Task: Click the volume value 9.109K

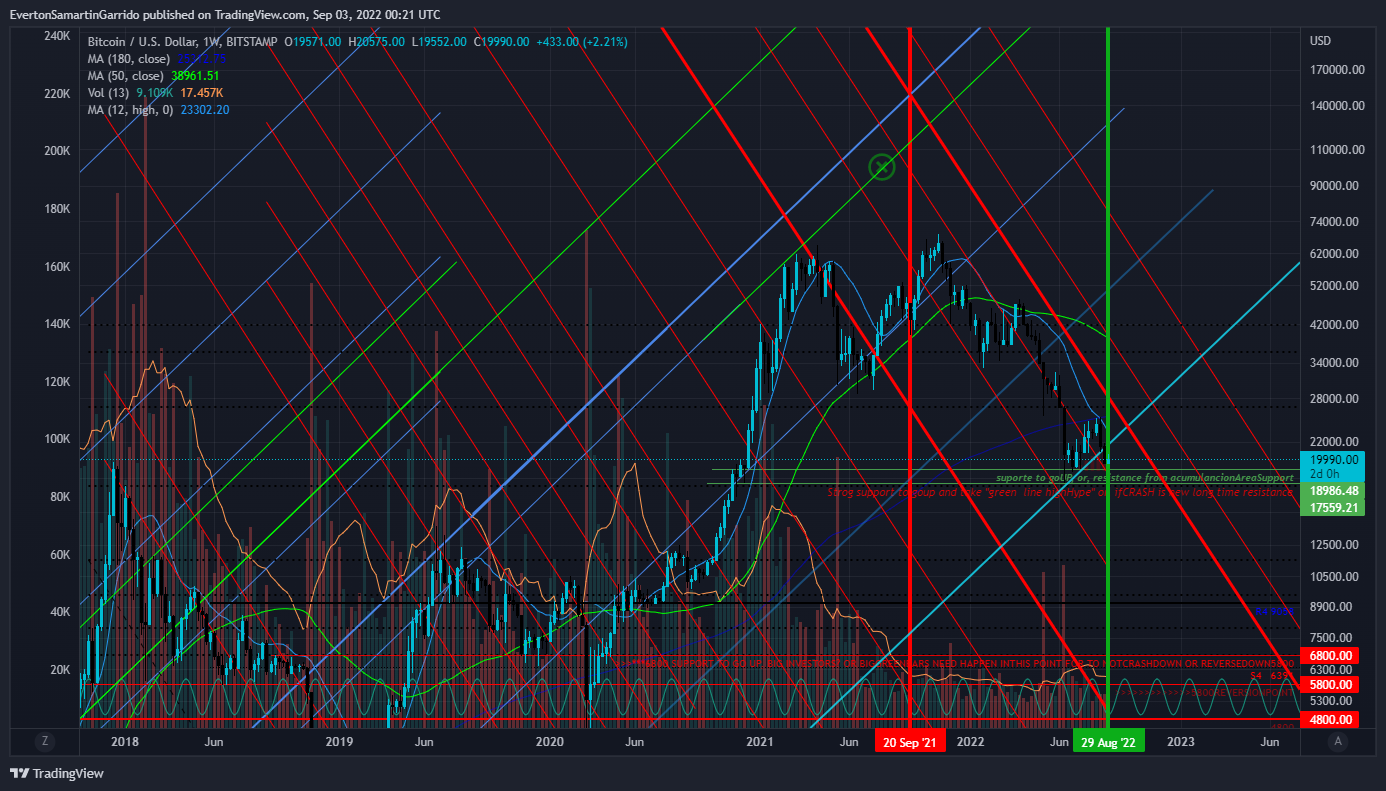Action: pos(155,93)
